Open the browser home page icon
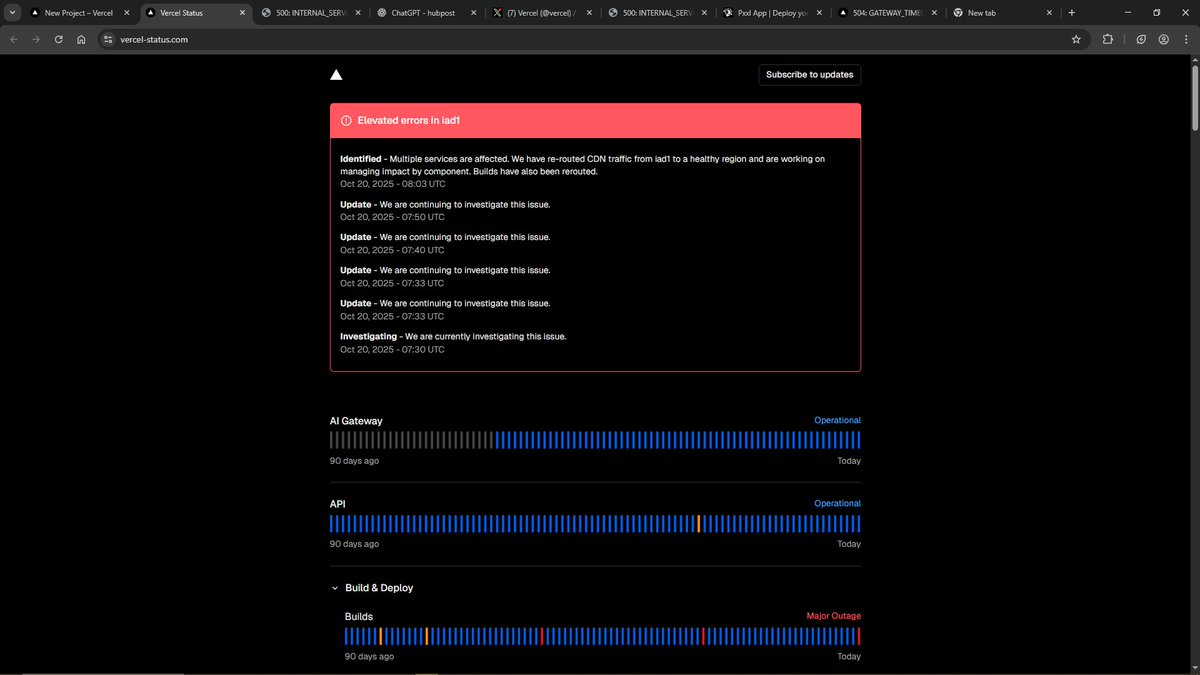 81,39
